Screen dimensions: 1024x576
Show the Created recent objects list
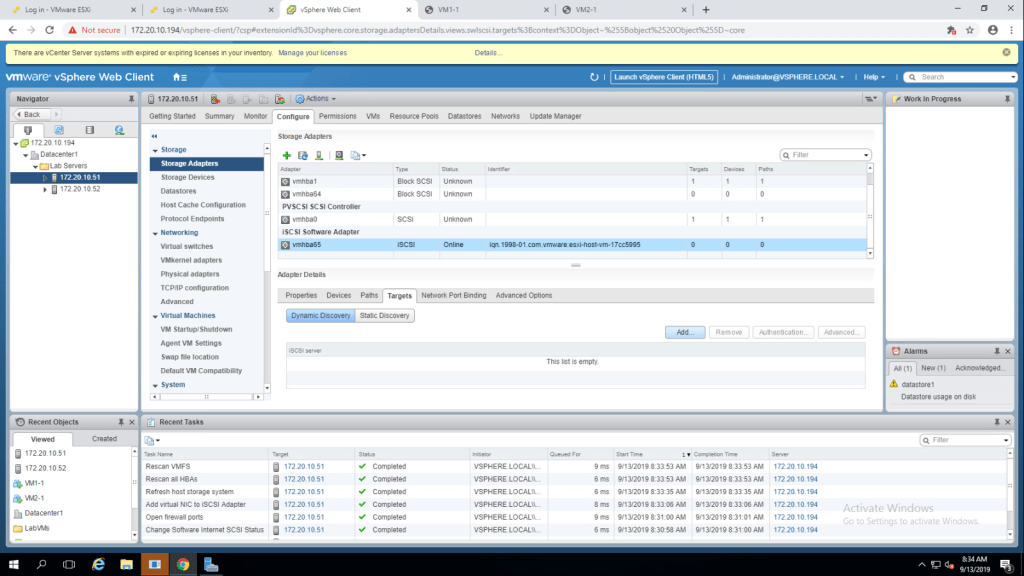tap(104, 438)
